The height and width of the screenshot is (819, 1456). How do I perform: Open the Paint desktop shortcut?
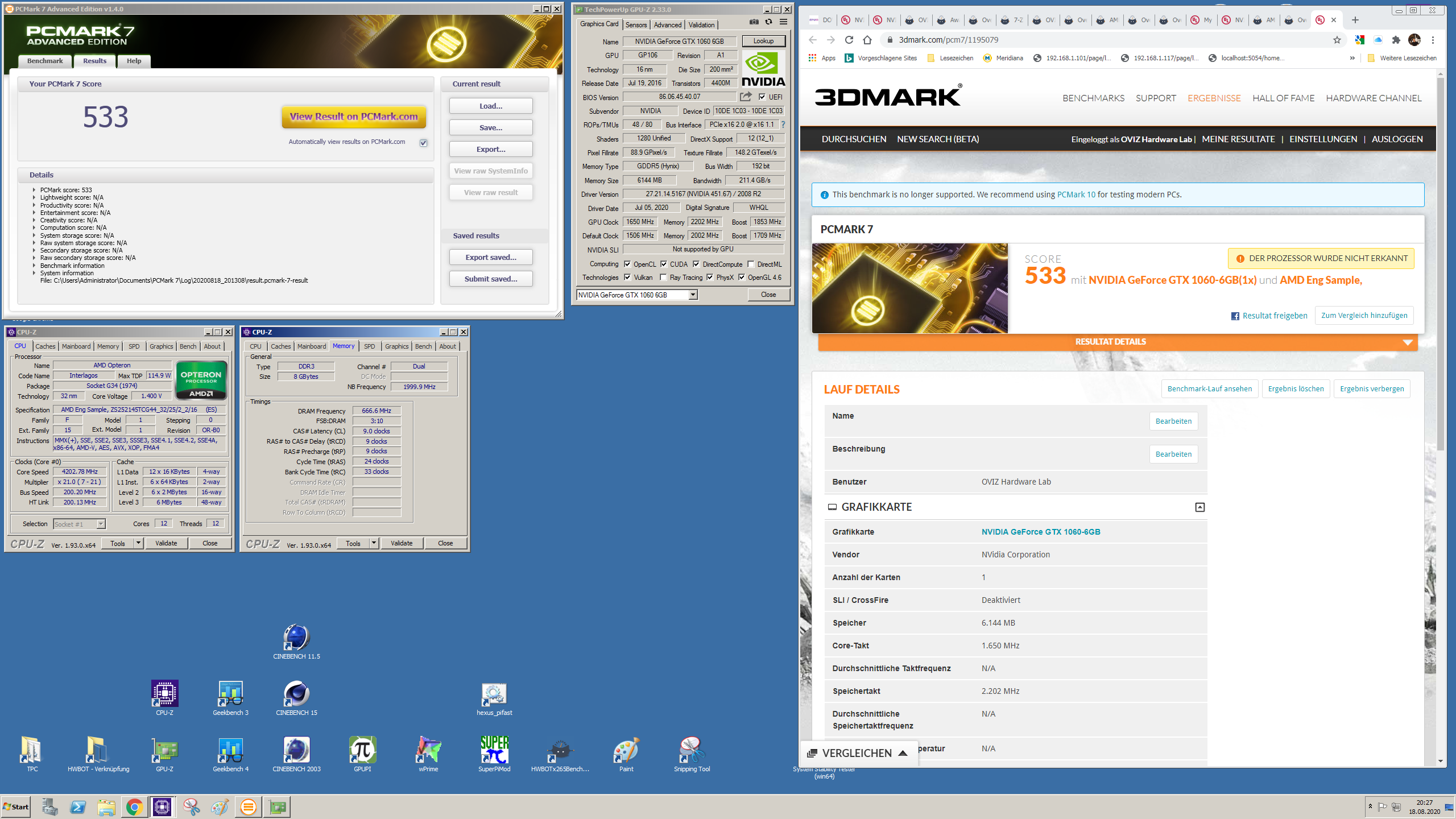tap(626, 754)
